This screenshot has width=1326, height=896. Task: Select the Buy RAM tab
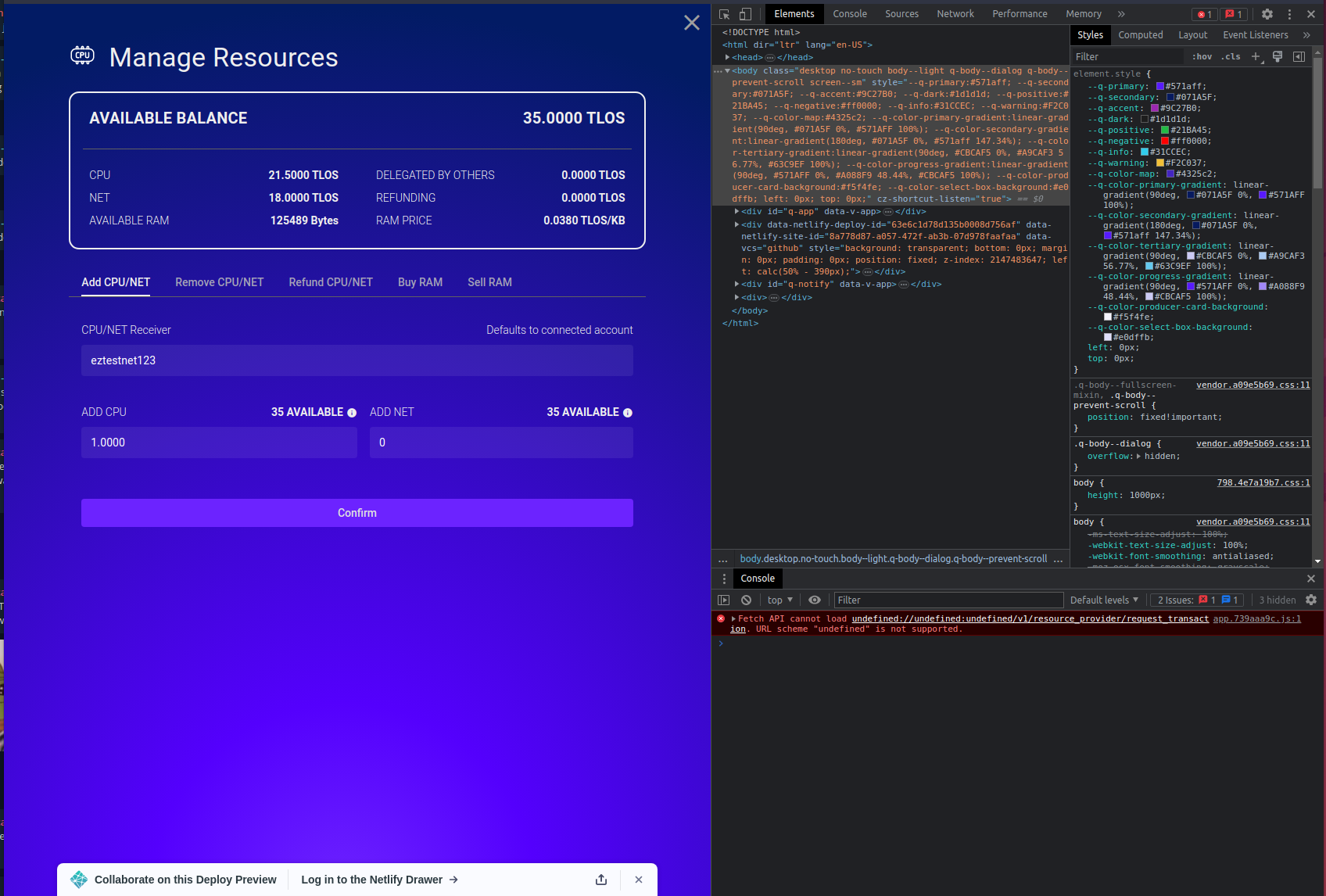(x=420, y=282)
